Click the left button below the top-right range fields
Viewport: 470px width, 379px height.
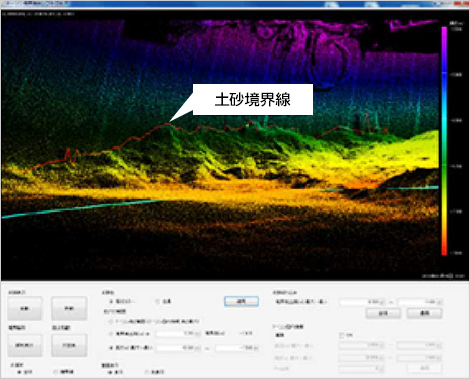(383, 313)
